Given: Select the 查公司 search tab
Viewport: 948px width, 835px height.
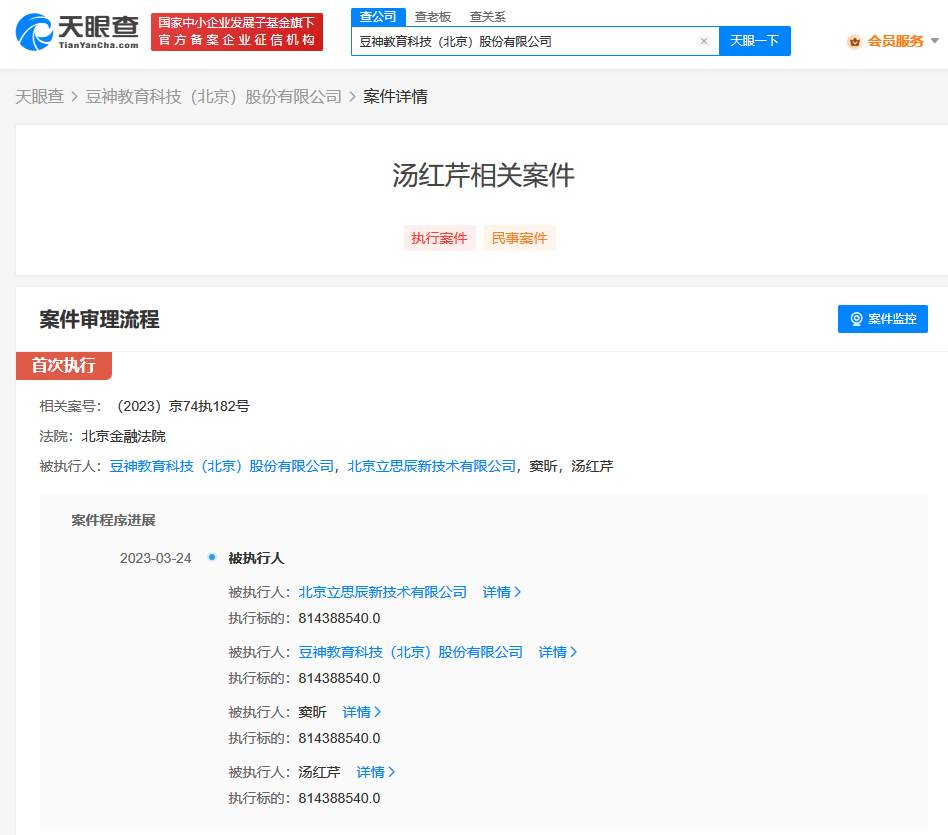Looking at the screenshot, I should 378,17.
